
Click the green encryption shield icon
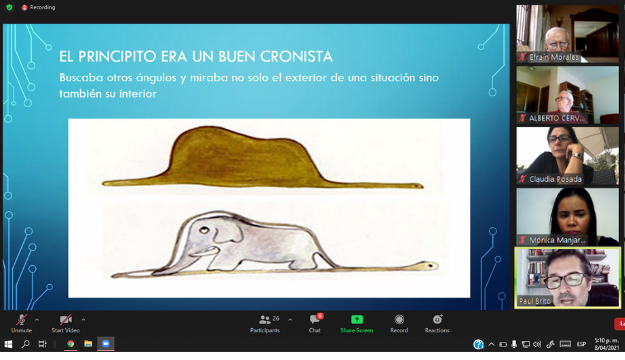pos(9,7)
